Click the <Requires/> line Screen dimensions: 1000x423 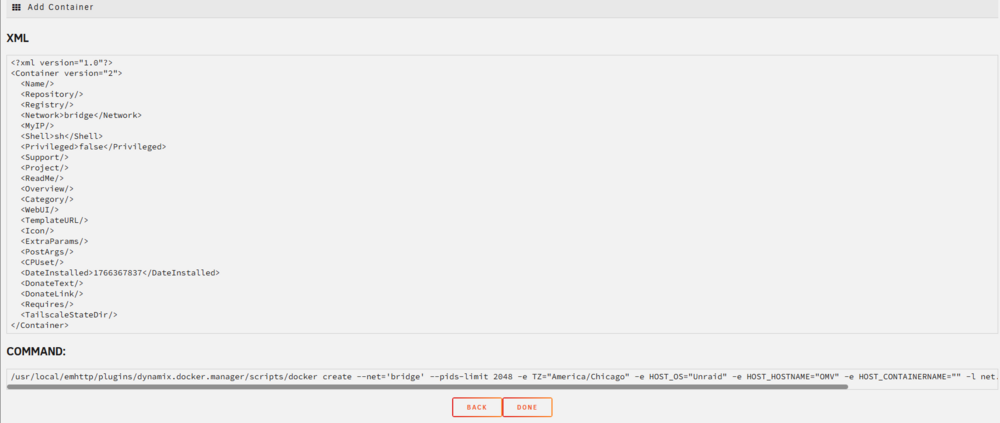(x=47, y=304)
